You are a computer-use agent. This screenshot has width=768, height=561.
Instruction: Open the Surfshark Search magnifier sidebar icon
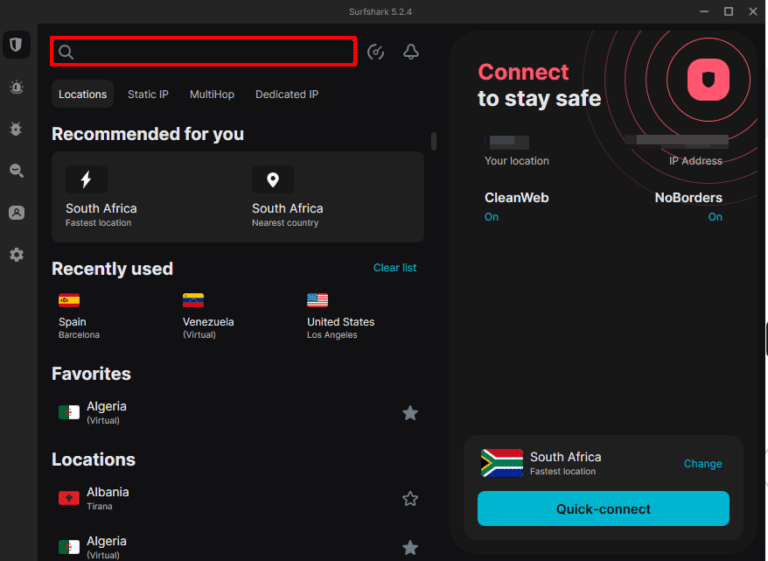coord(16,171)
